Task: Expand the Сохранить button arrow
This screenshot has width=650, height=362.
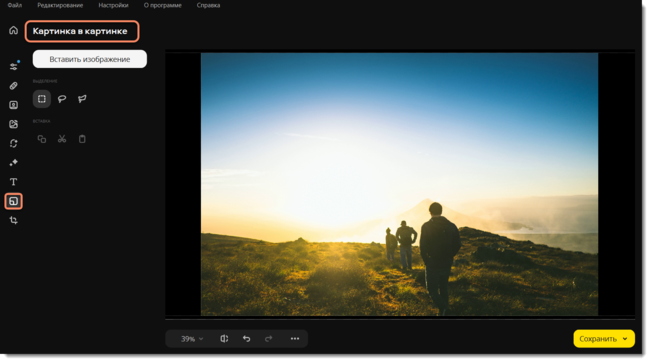Action: point(625,339)
